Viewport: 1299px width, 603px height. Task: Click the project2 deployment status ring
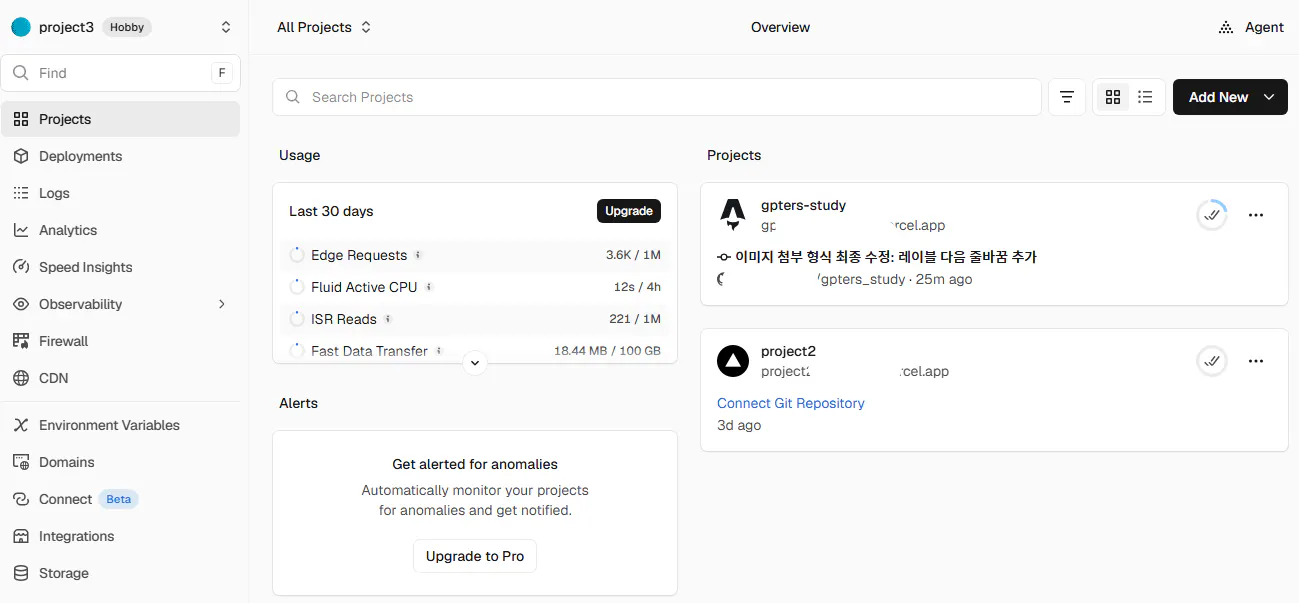(x=1212, y=361)
